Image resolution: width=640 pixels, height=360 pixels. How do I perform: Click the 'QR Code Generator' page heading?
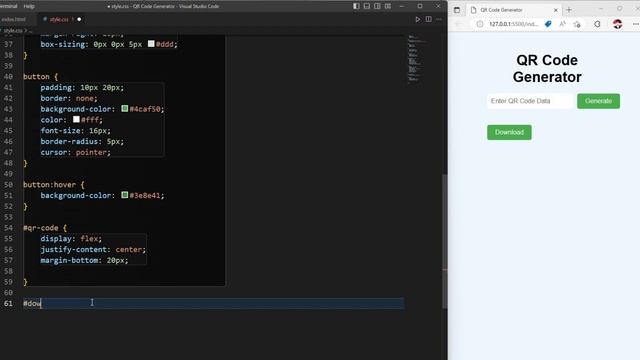coord(547,69)
